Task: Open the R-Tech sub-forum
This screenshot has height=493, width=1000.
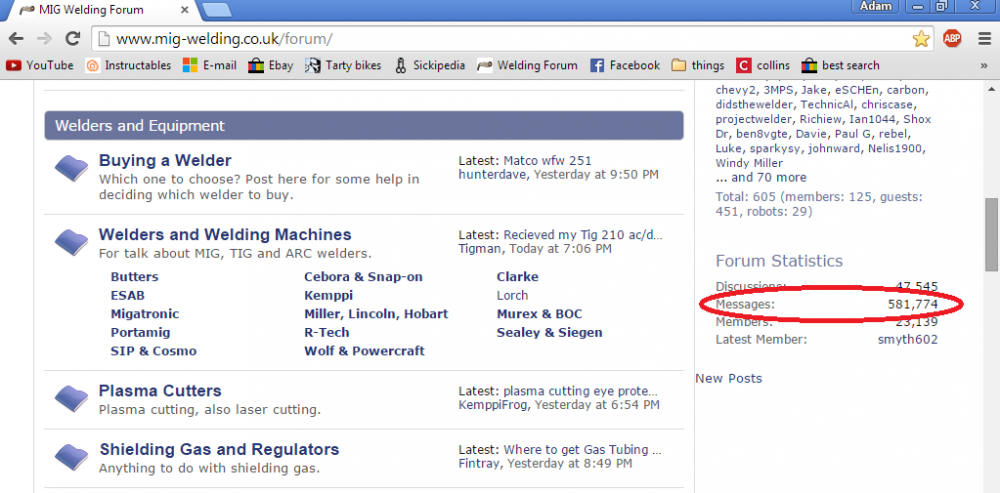Action: pyautogui.click(x=327, y=332)
